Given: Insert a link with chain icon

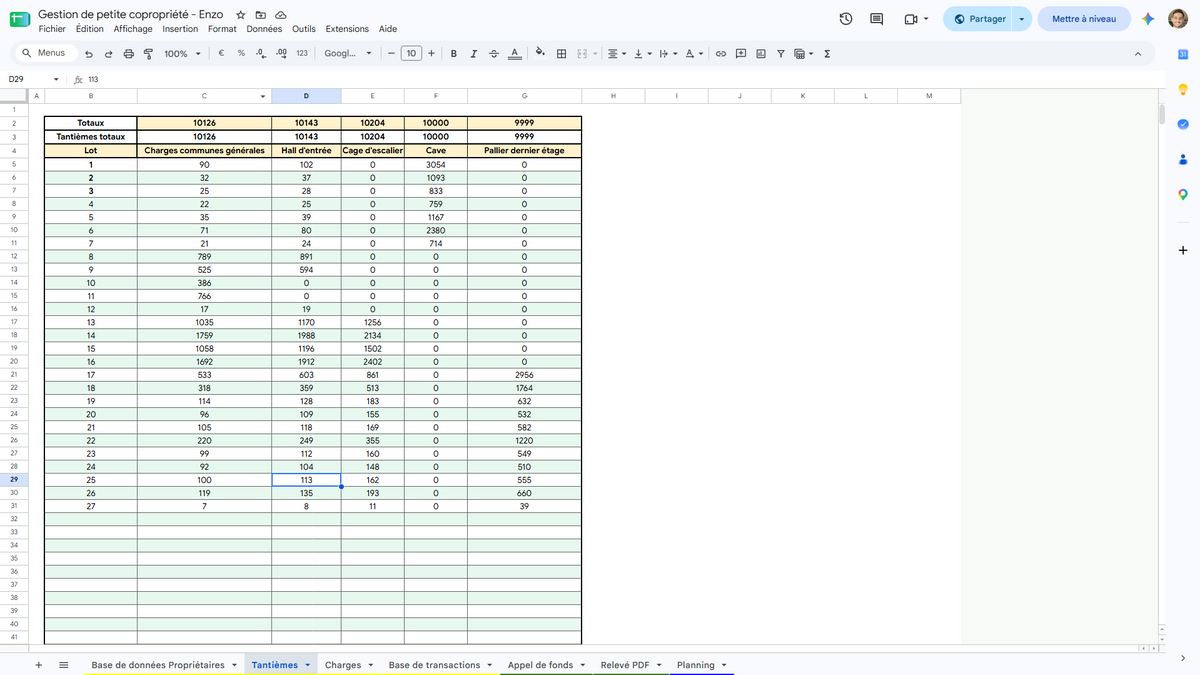Looking at the screenshot, I should [x=720, y=54].
